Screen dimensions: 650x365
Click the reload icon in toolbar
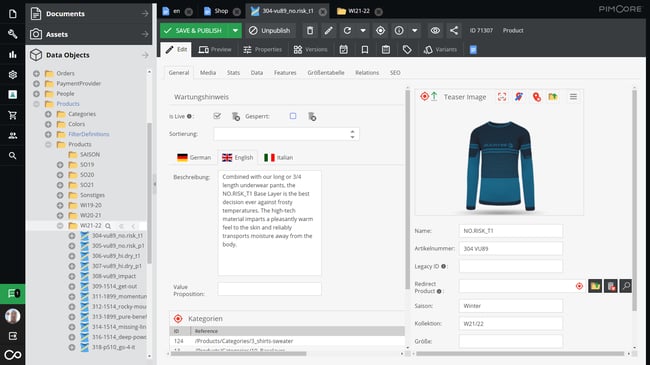coord(347,31)
